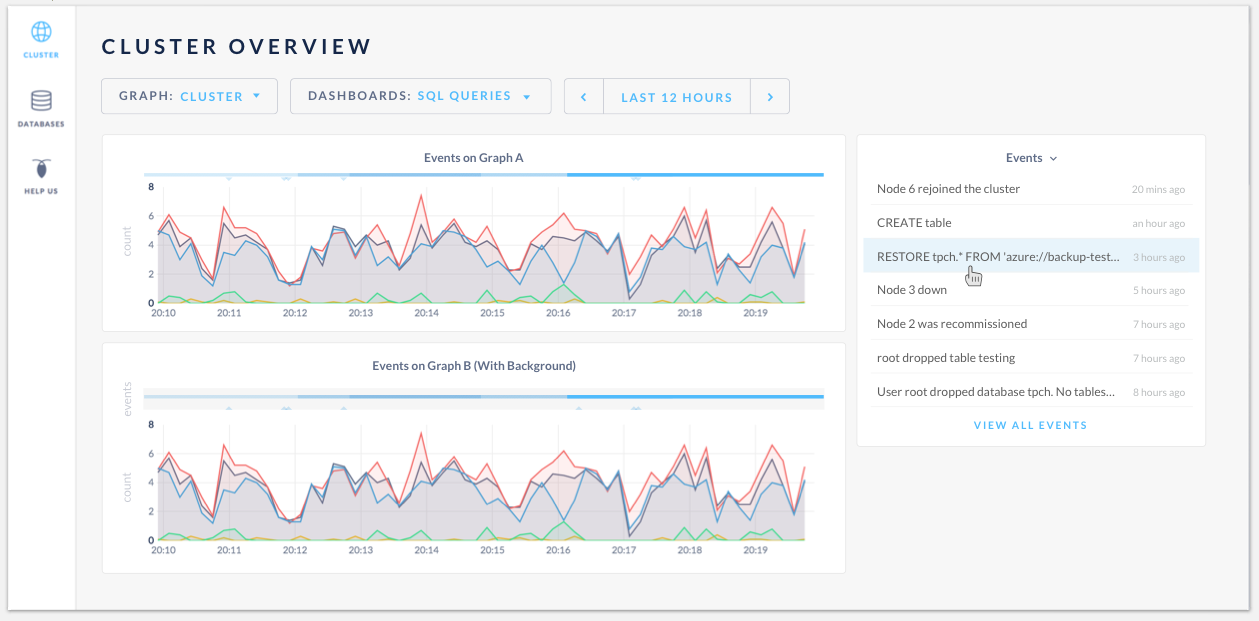Image resolution: width=1259 pixels, height=621 pixels.
Task: Advance time range with right chevron
Action: click(x=770, y=97)
